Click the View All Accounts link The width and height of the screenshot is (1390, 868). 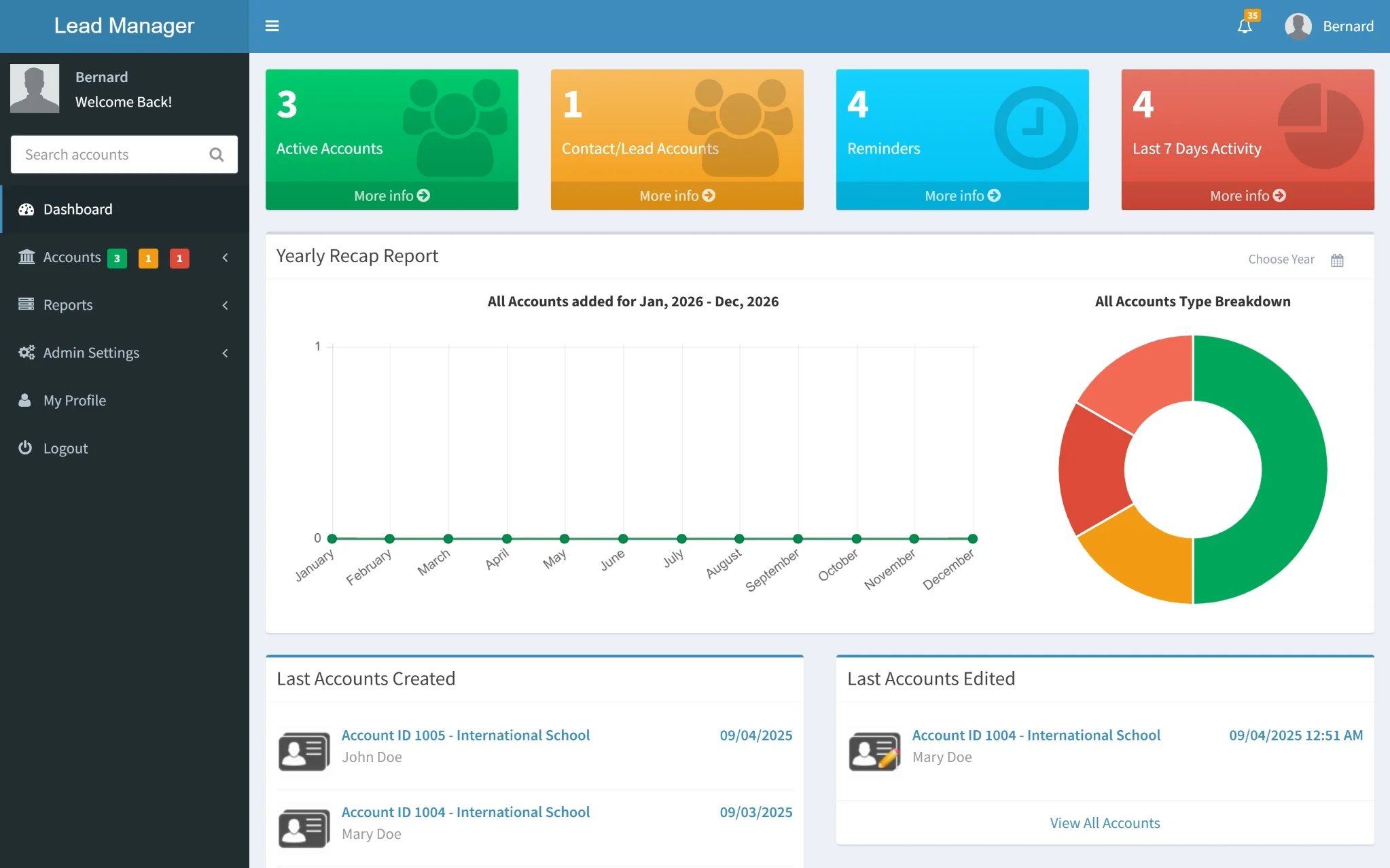tap(1105, 823)
